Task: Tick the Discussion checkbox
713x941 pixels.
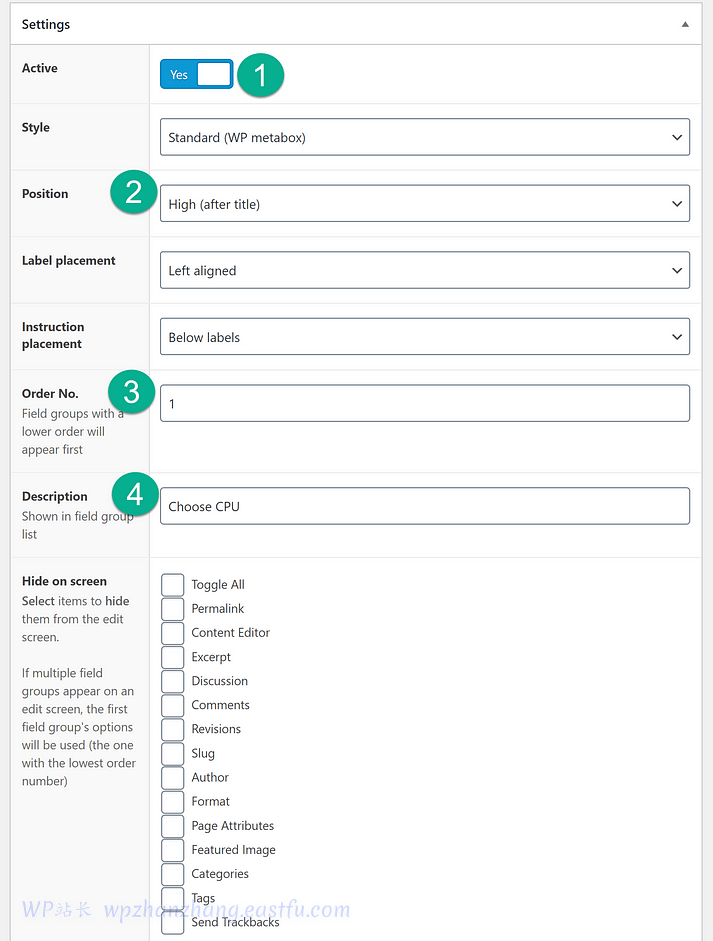Action: click(173, 681)
